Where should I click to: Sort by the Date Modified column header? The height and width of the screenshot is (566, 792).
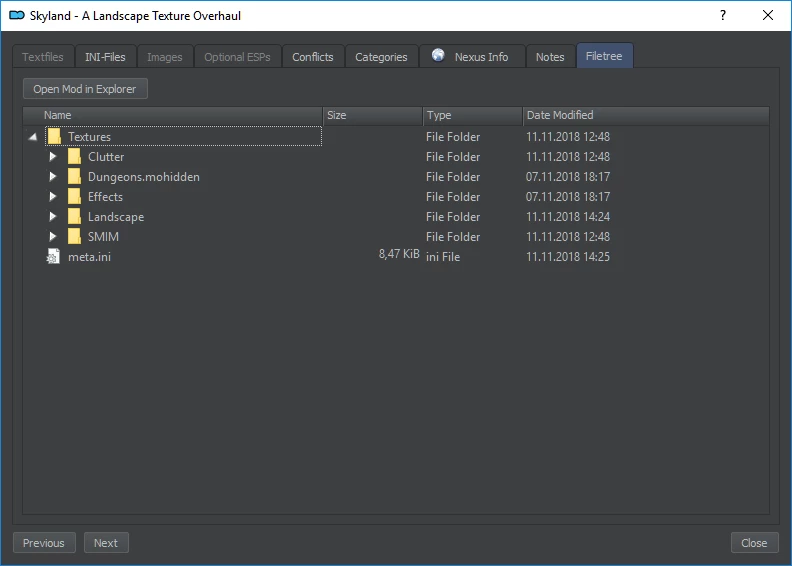click(x=646, y=115)
